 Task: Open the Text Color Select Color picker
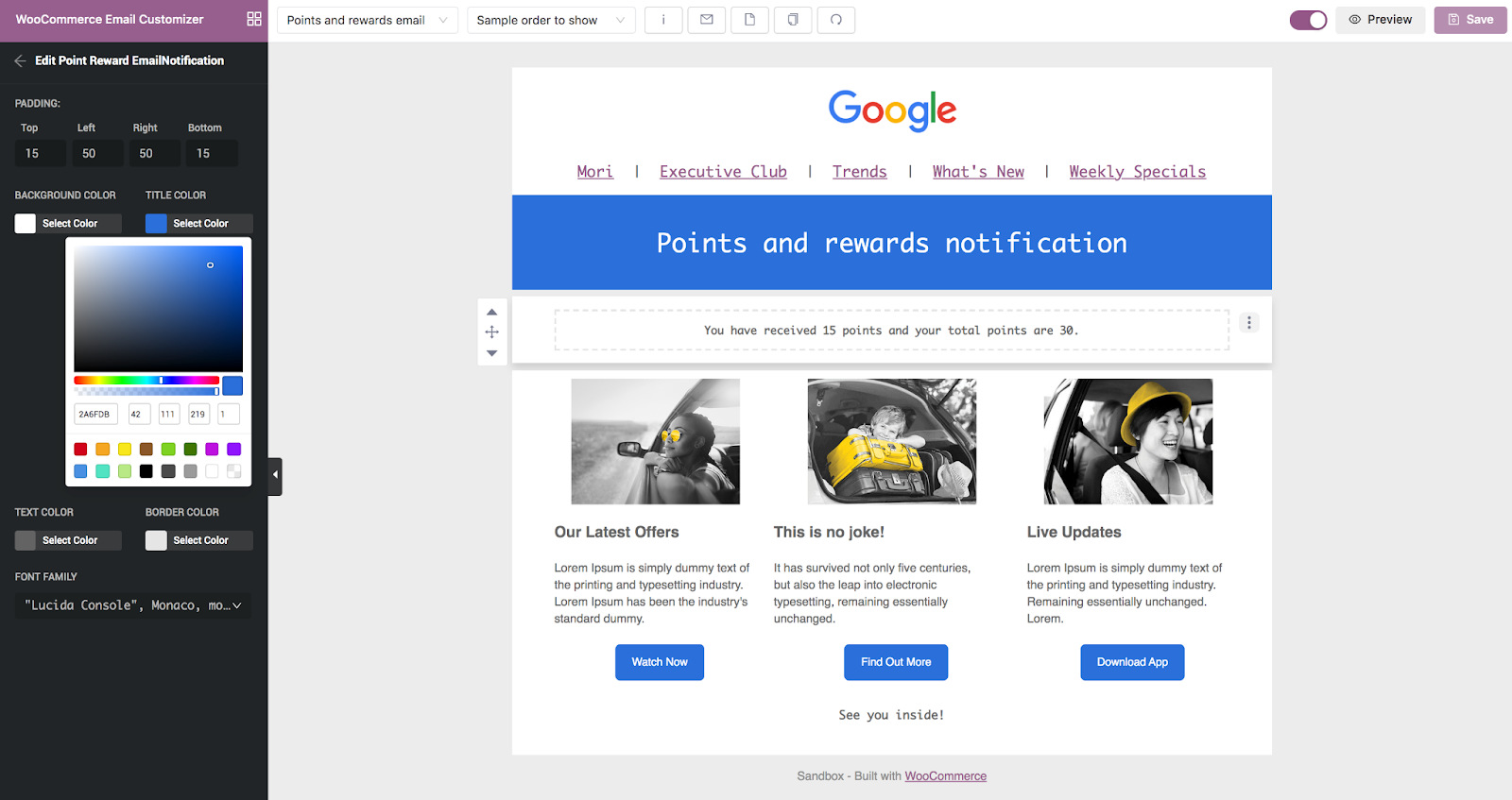pyautogui.click(x=68, y=540)
